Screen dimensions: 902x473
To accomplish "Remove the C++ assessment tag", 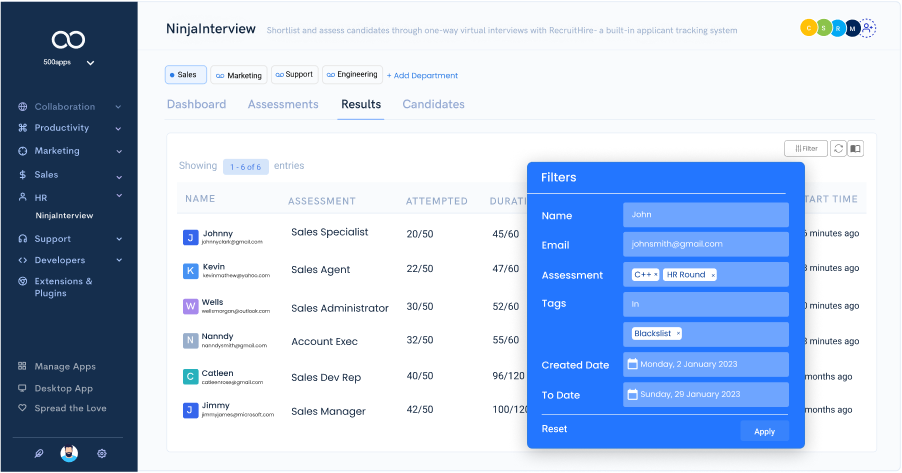I will pyautogui.click(x=655, y=275).
